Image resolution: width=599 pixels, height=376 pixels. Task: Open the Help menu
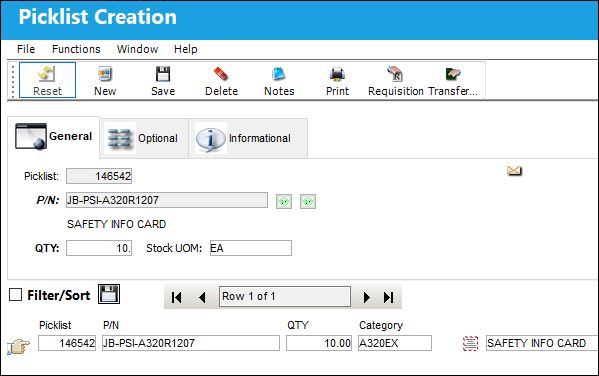[x=186, y=49]
